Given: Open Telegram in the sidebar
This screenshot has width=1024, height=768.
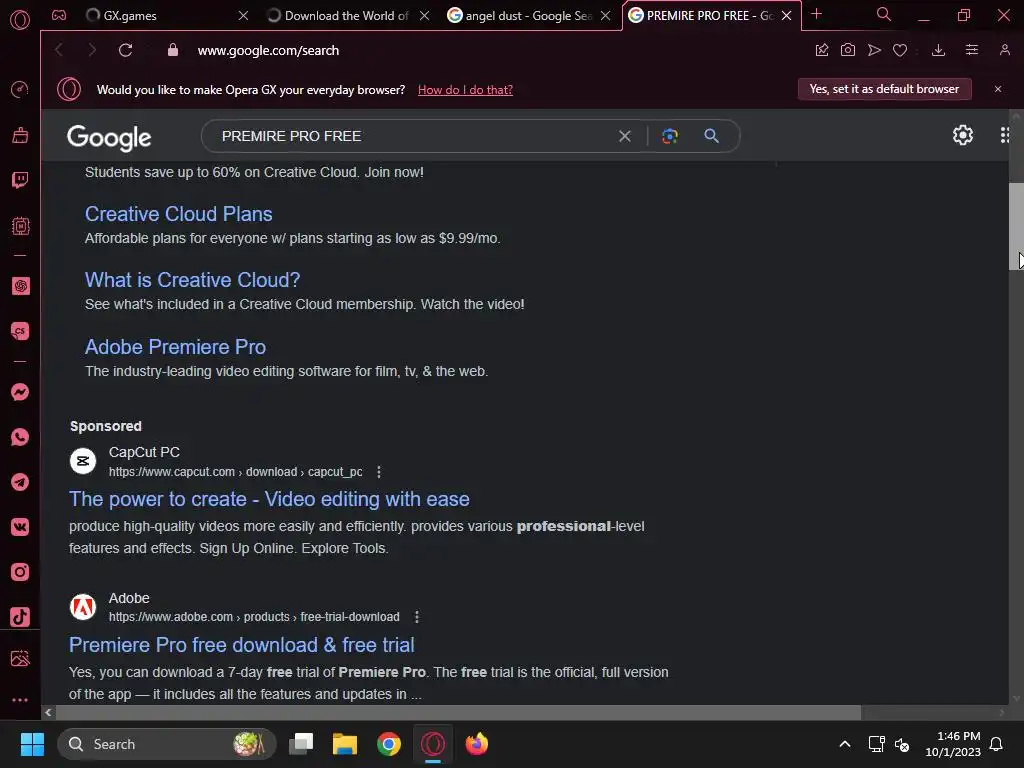Looking at the screenshot, I should point(20,482).
